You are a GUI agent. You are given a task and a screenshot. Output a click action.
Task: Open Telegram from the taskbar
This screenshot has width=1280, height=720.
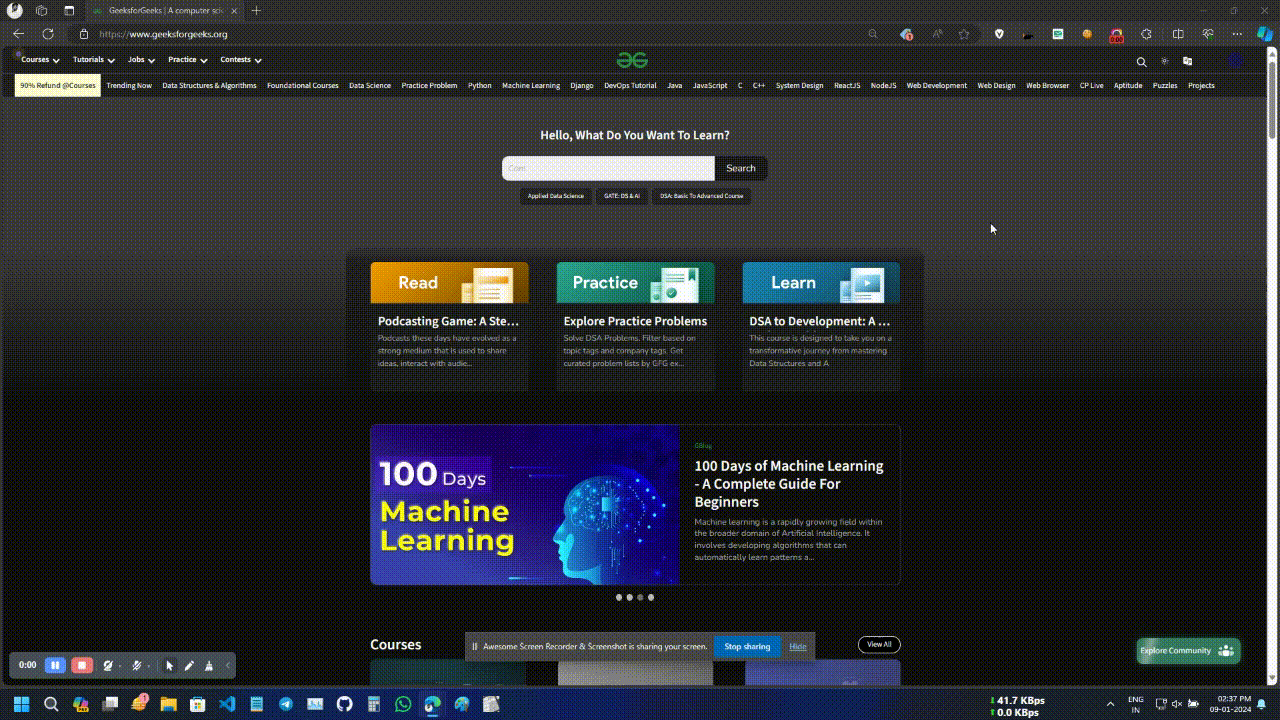coord(286,704)
